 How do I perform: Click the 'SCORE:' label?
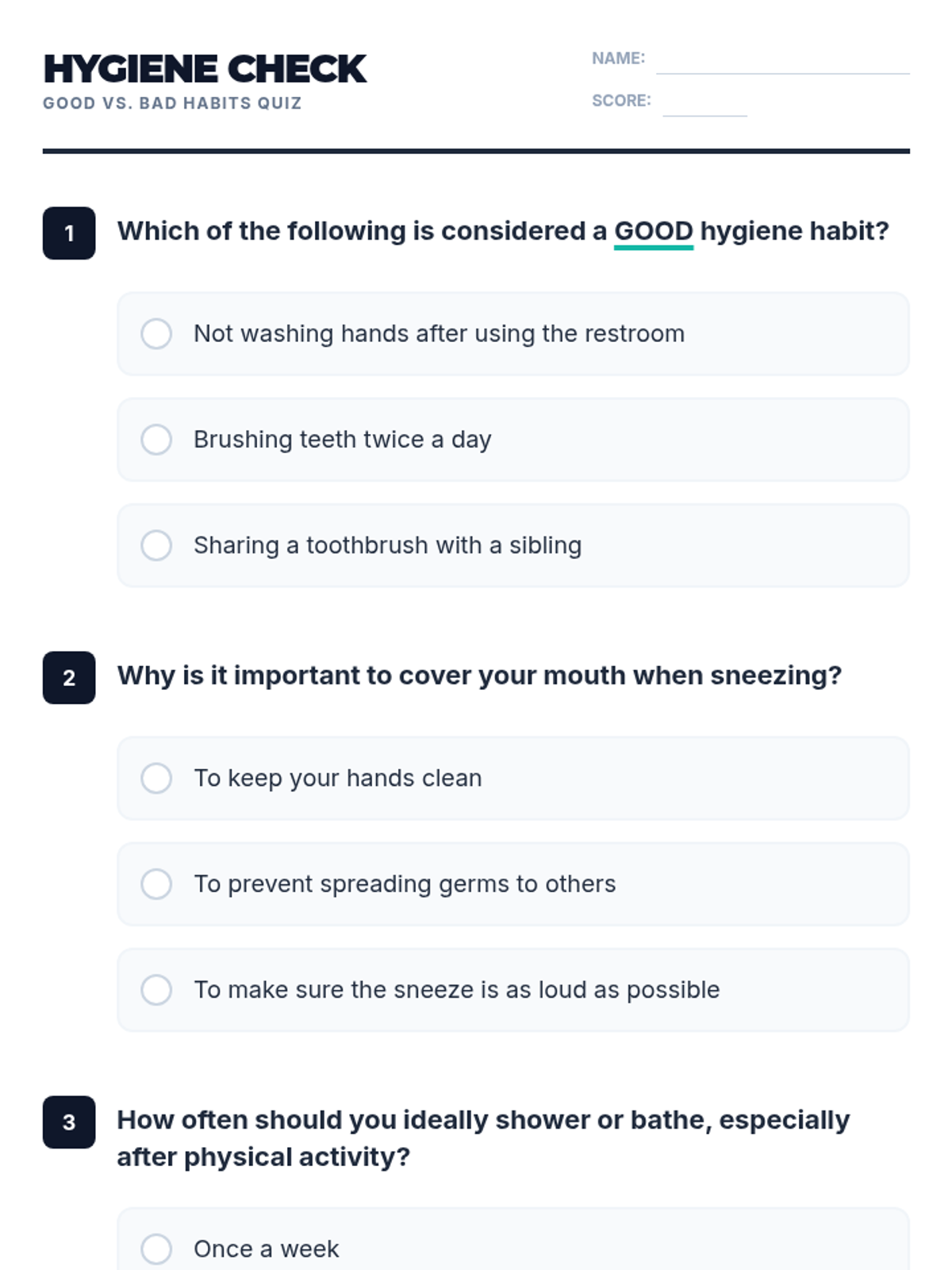pyautogui.click(x=621, y=101)
